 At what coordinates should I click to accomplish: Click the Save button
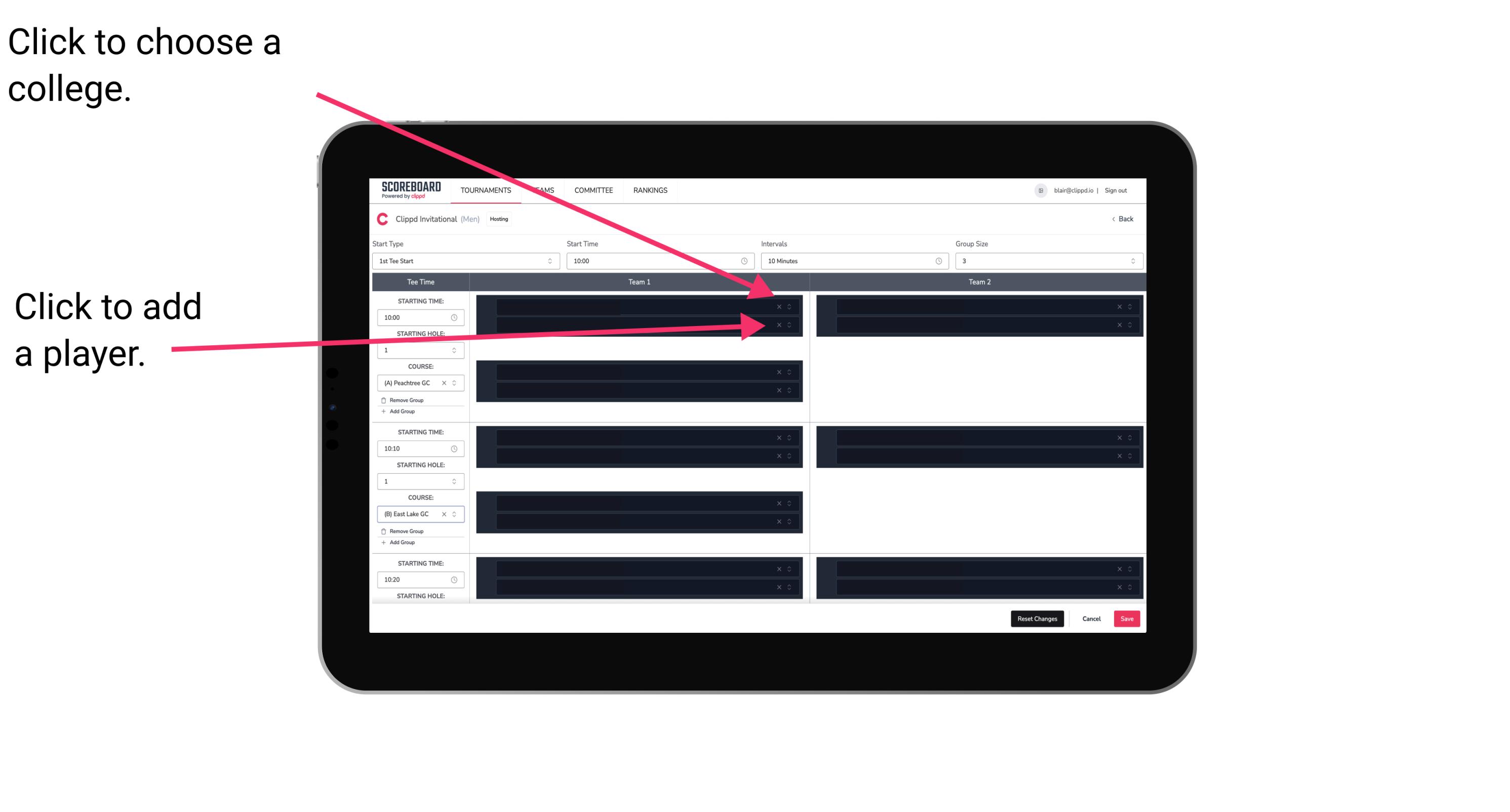(x=1127, y=618)
